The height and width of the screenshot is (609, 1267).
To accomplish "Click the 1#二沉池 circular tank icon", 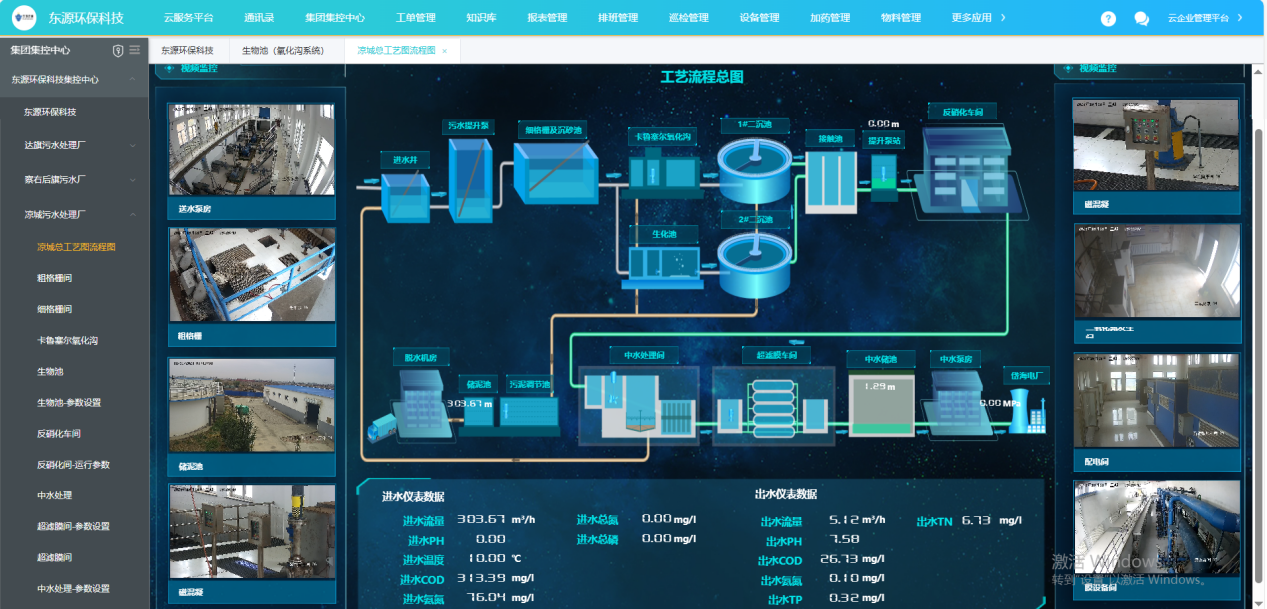I will tap(753, 166).
